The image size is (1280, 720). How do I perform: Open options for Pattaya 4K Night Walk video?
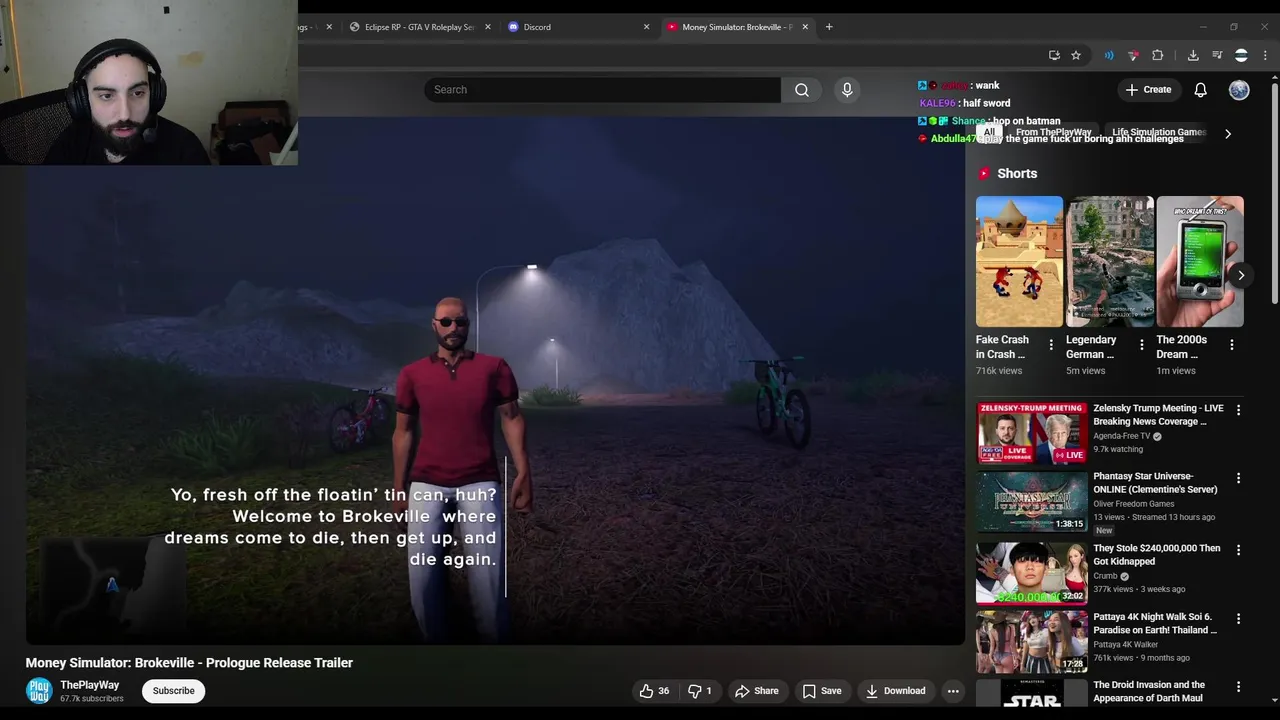click(x=1238, y=619)
